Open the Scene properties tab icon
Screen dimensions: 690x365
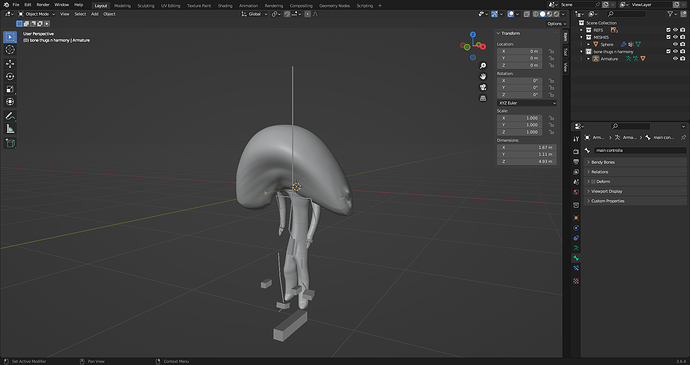click(576, 182)
